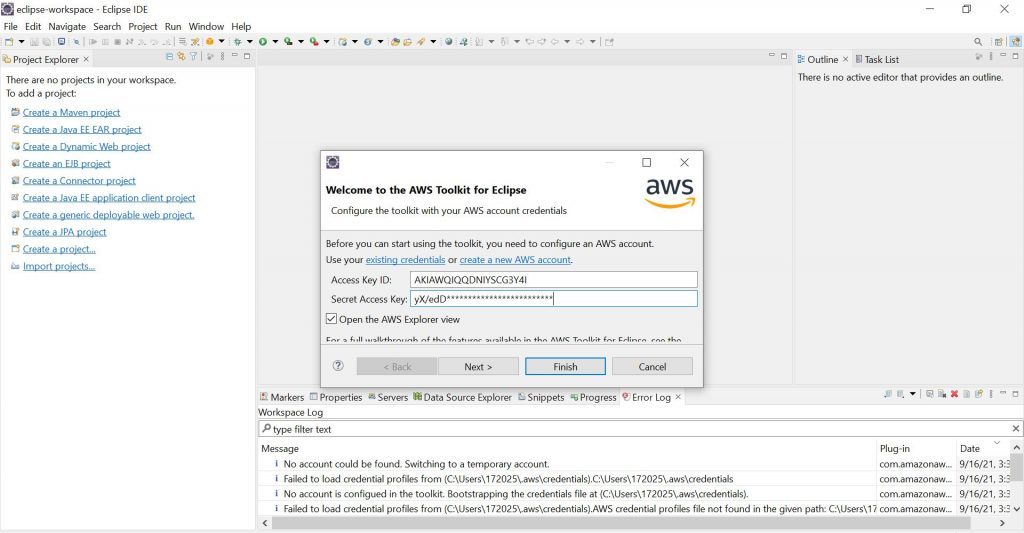Switch to the Task List tab

876,59
